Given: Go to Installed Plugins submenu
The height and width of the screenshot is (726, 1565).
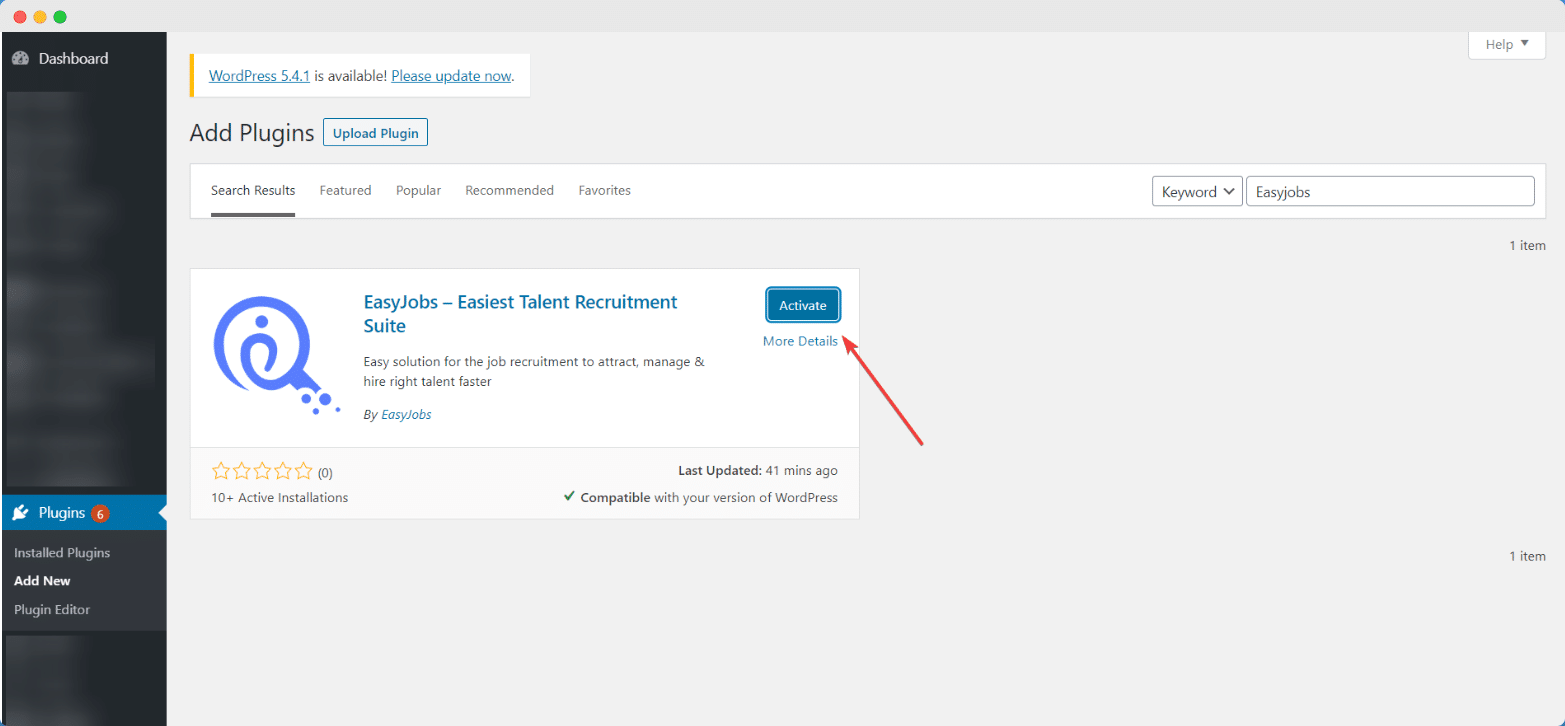Looking at the screenshot, I should pyautogui.click(x=62, y=552).
